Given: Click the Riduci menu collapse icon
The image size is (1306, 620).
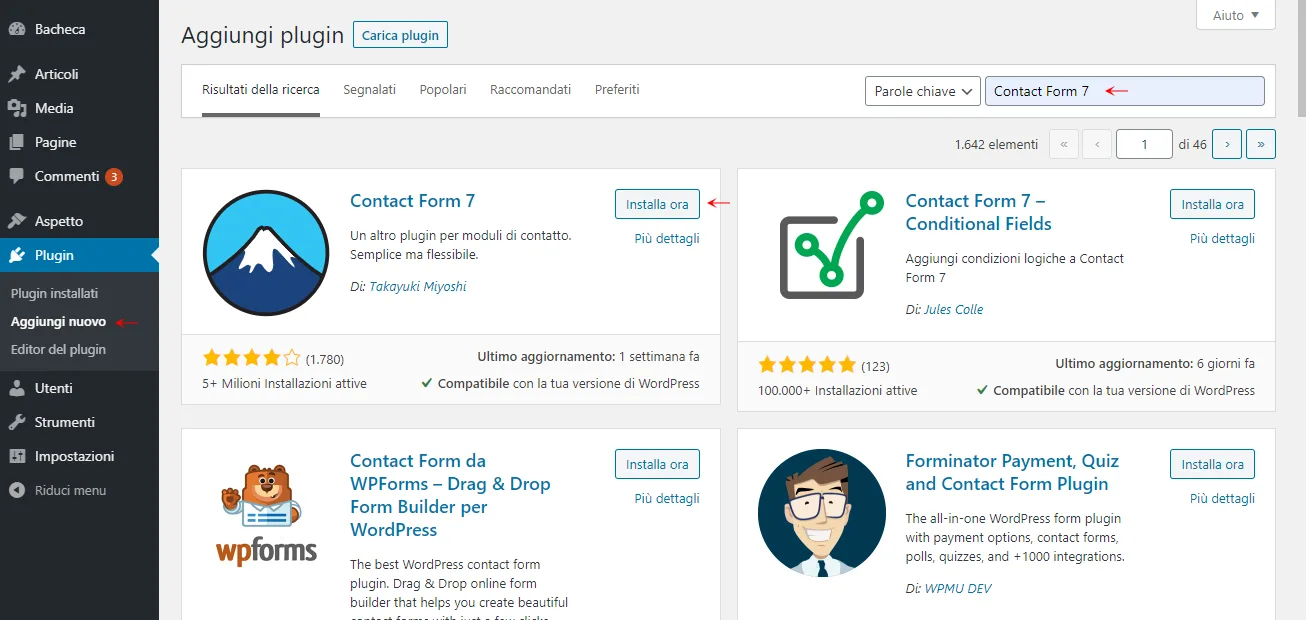Looking at the screenshot, I should tap(17, 490).
